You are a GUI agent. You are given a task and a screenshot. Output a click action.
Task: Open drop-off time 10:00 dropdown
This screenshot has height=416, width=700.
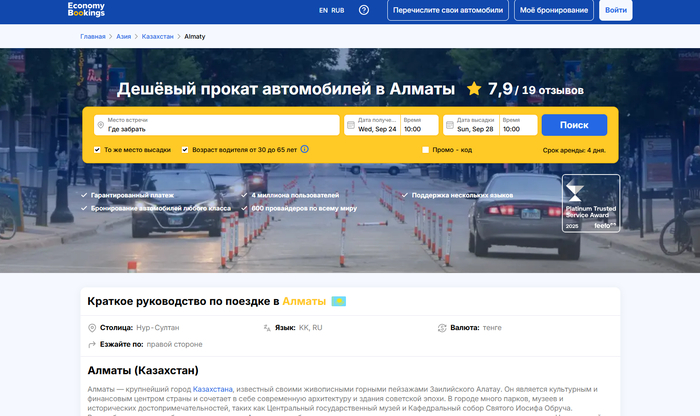(x=517, y=125)
